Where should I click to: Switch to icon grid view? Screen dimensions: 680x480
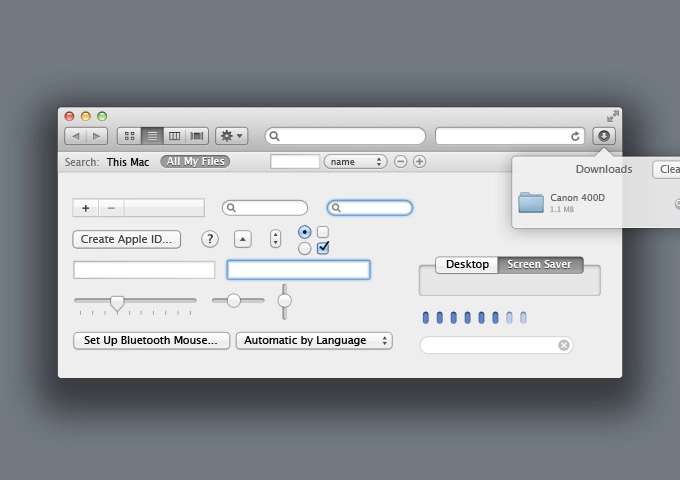click(129, 136)
